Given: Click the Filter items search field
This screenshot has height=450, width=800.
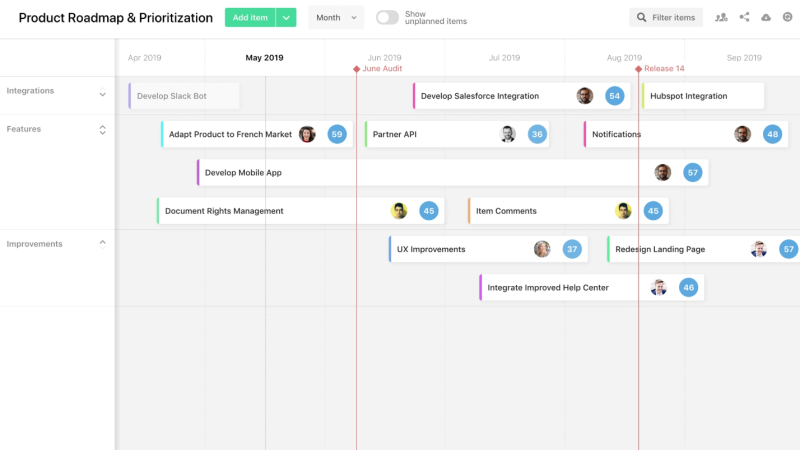Looking at the screenshot, I should click(666, 18).
